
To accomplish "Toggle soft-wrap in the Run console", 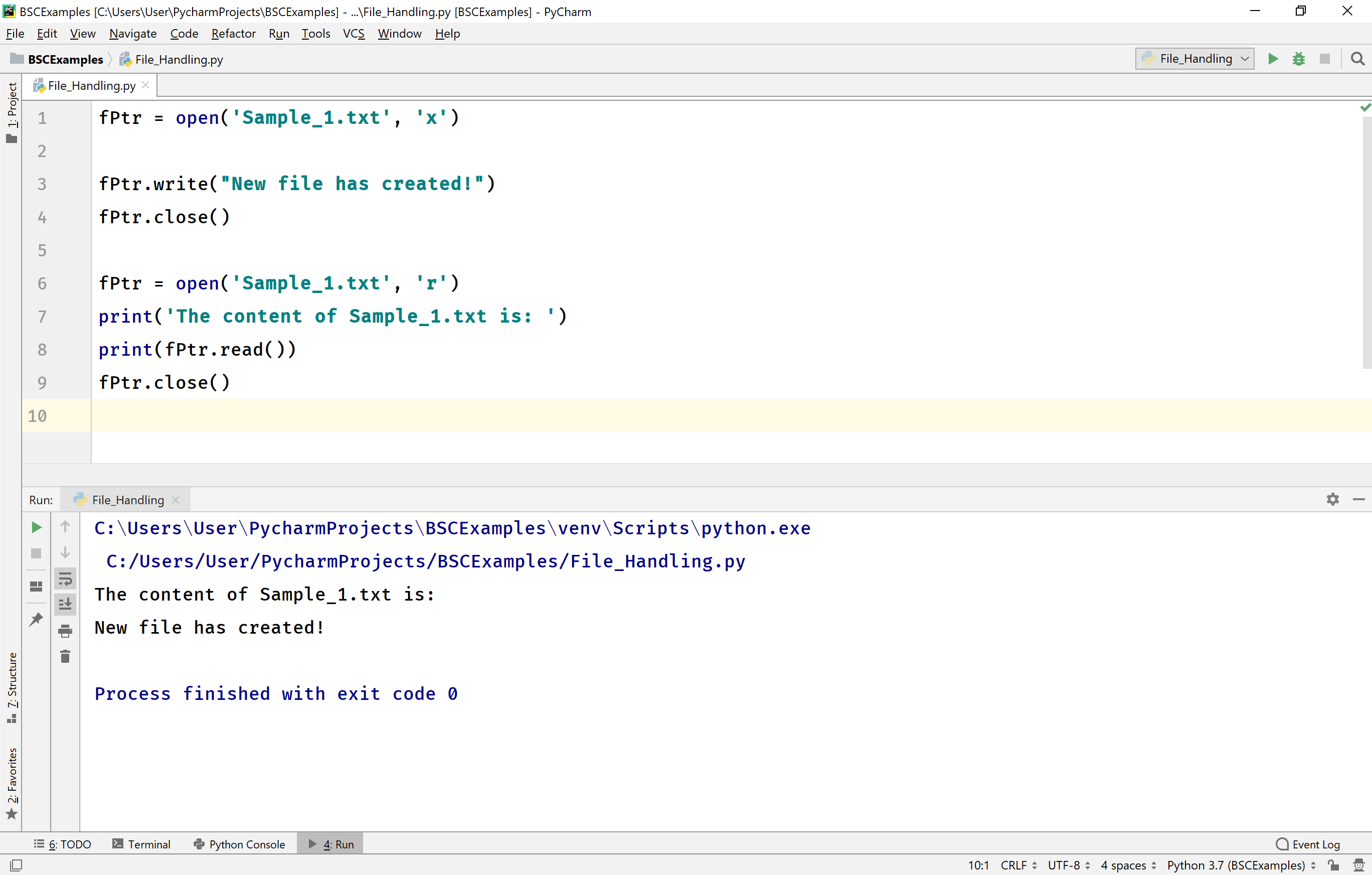I will [x=65, y=579].
